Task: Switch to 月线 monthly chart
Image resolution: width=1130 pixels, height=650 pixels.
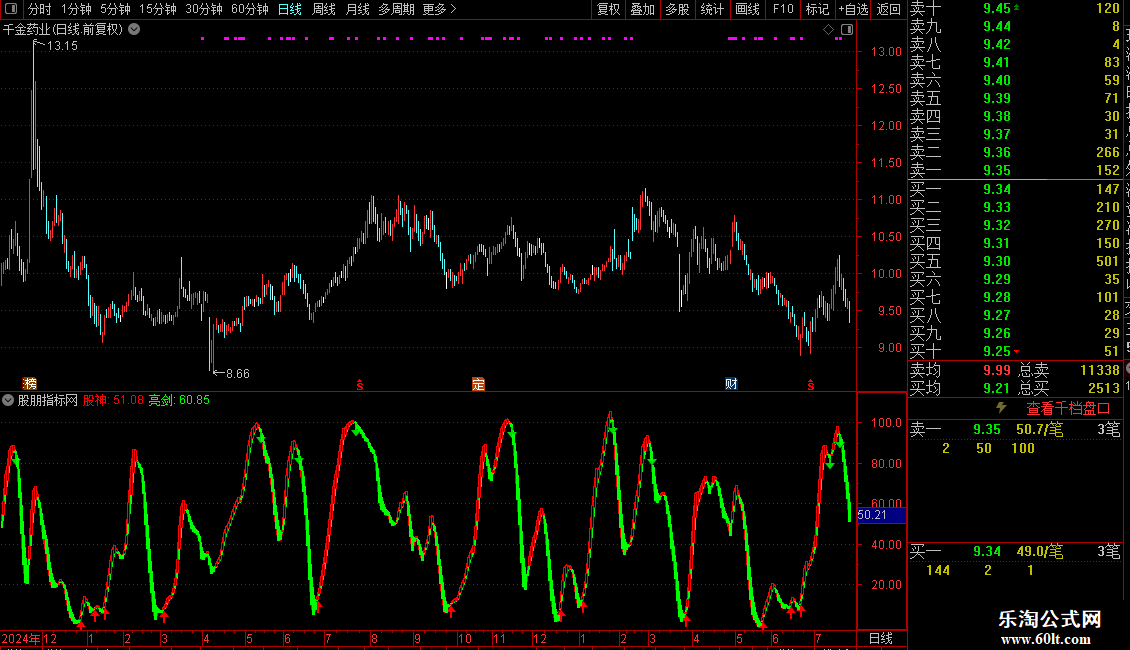Action: point(357,9)
